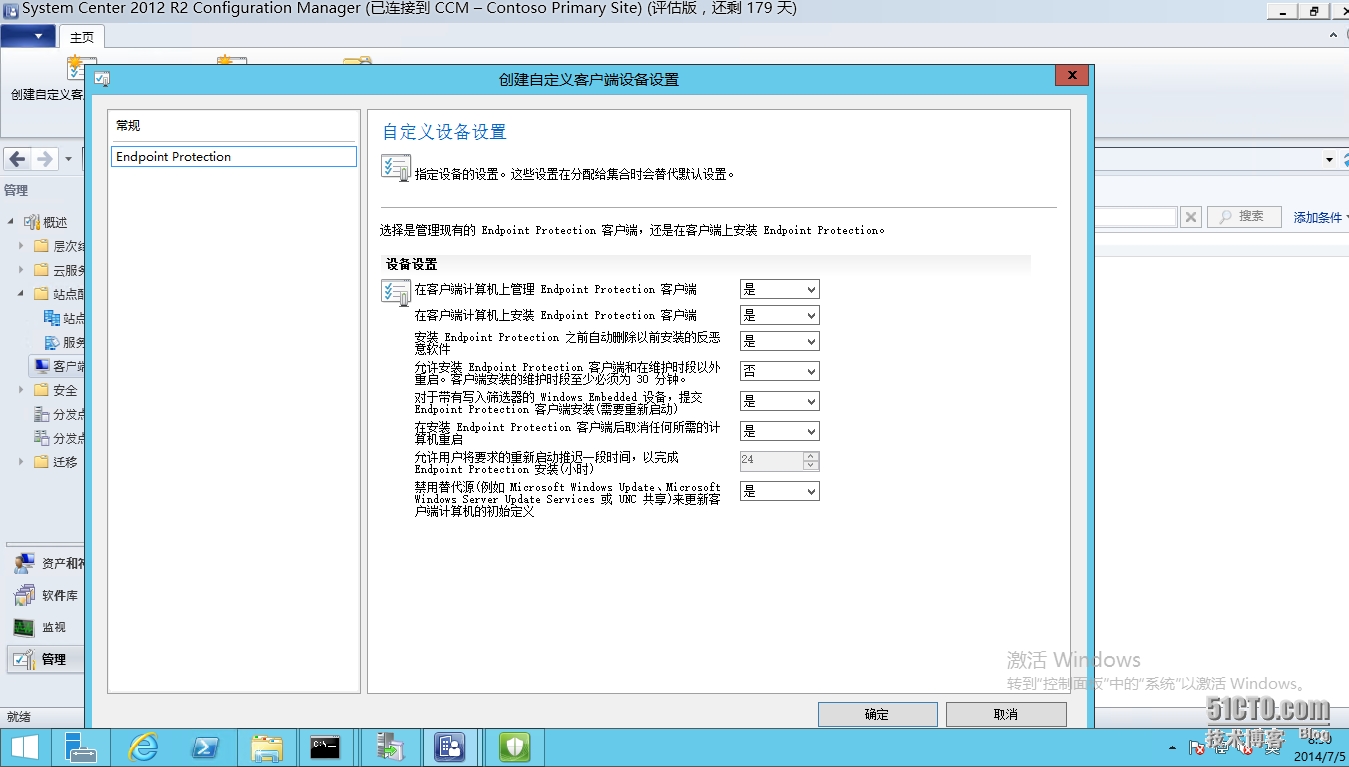Open Server Manager from taskbar

pyautogui.click(x=81, y=748)
